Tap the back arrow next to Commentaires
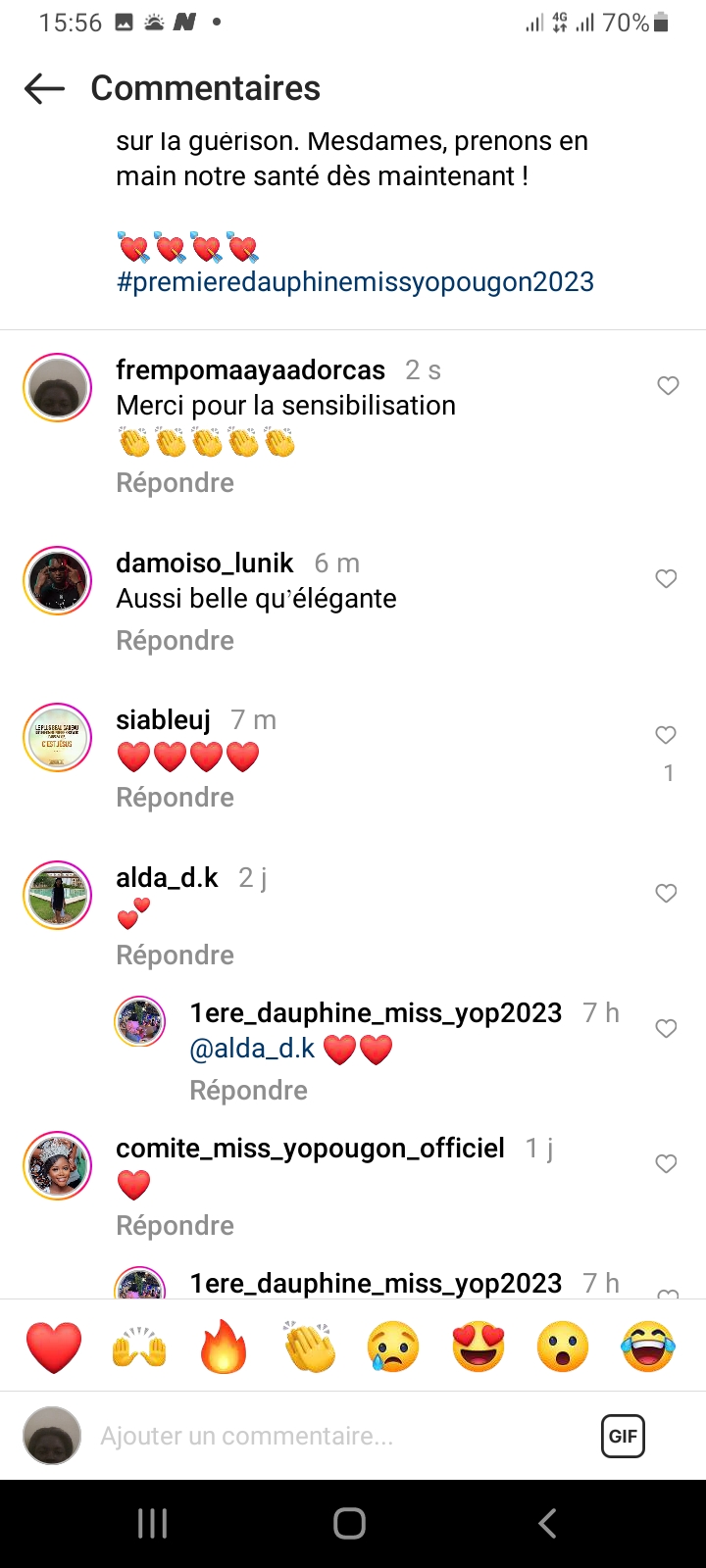706x1568 pixels. coord(44,88)
